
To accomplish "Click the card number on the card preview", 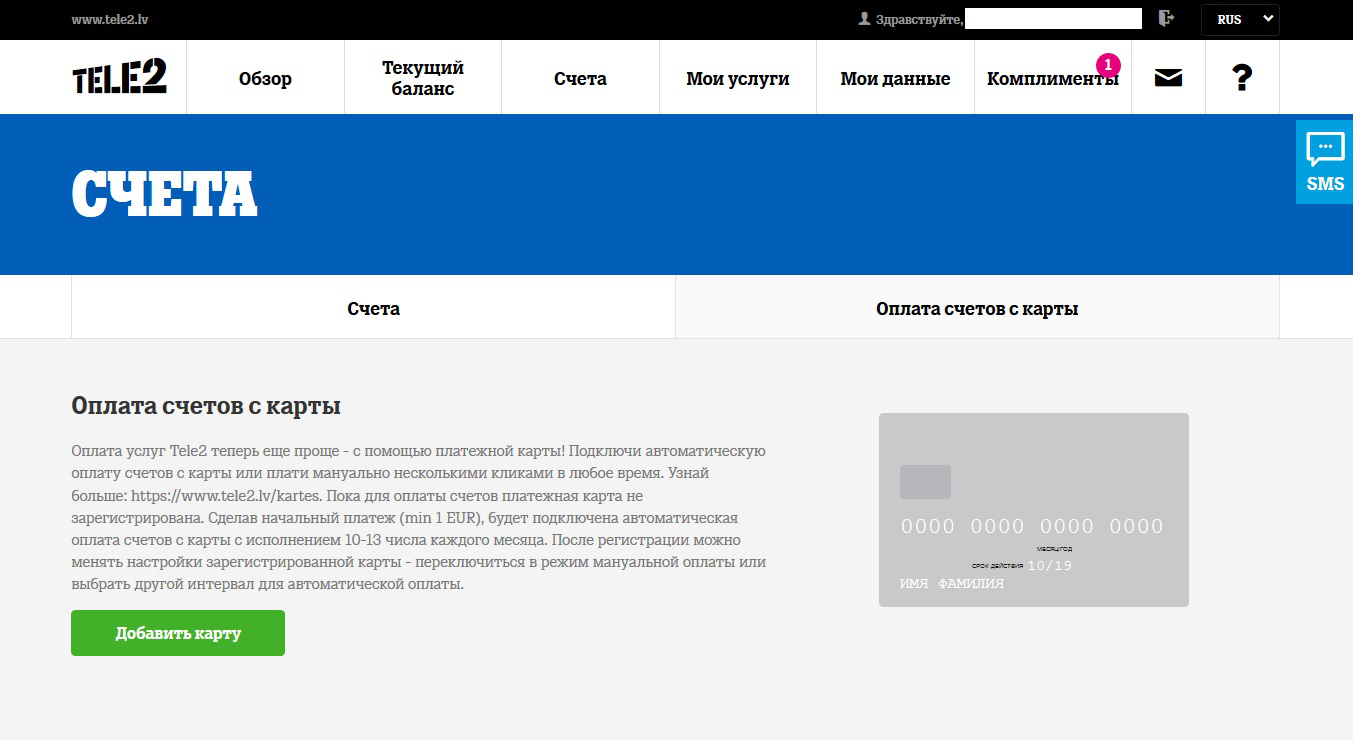I will coord(1032,526).
